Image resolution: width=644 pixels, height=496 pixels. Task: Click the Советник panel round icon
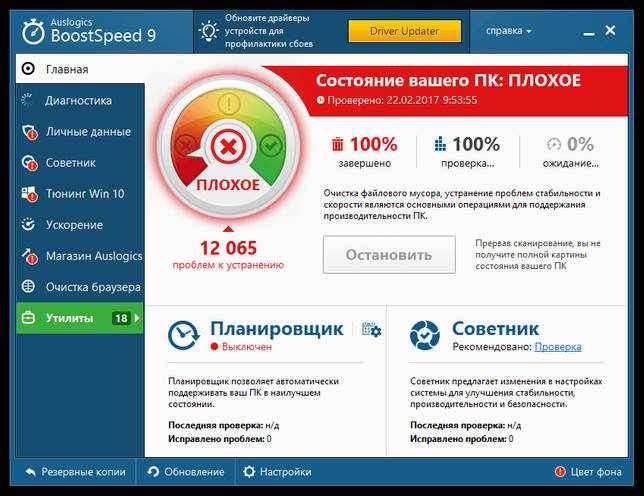click(425, 335)
